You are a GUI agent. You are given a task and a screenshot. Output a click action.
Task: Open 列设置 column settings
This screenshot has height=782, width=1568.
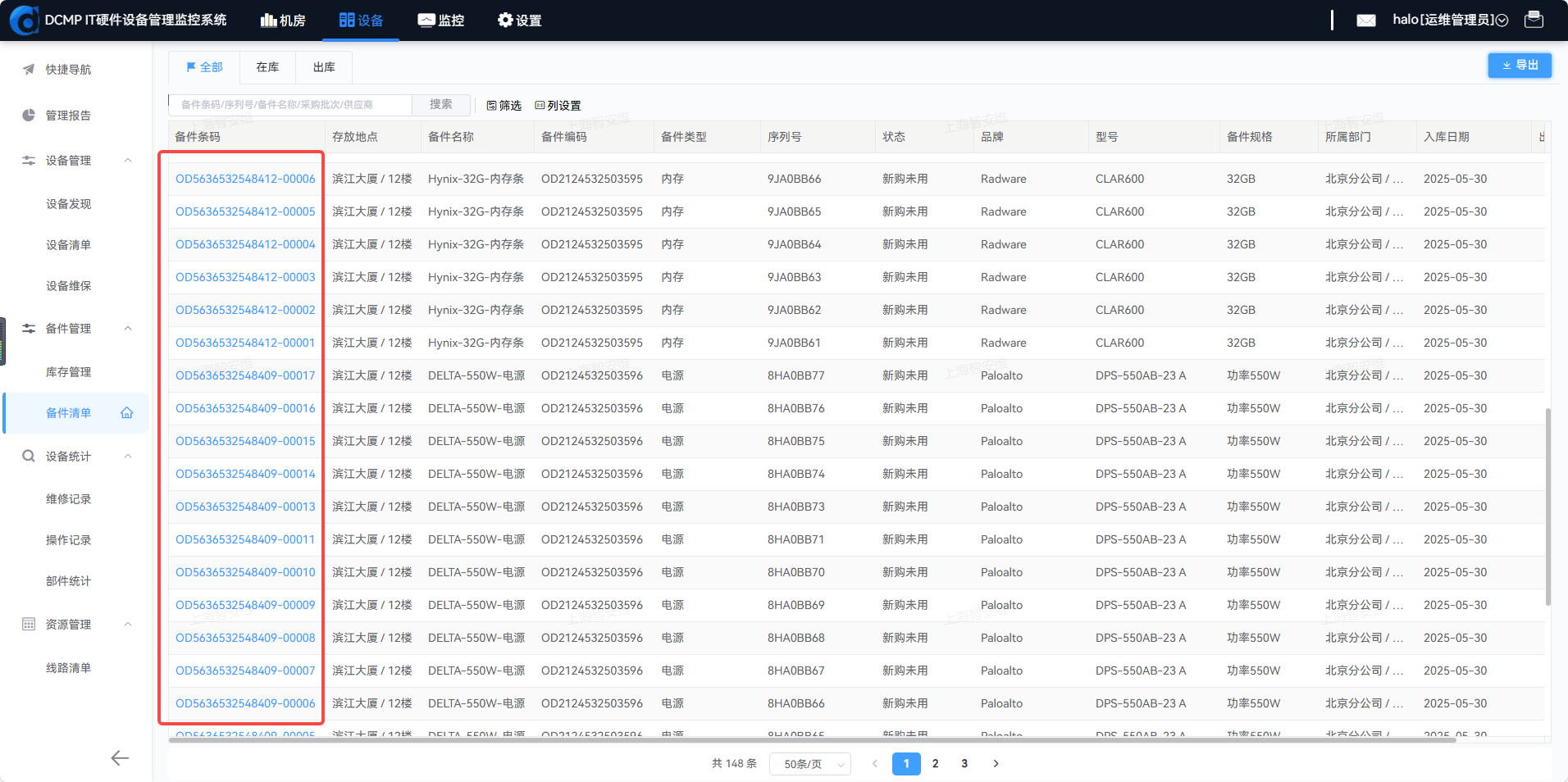[x=558, y=106]
